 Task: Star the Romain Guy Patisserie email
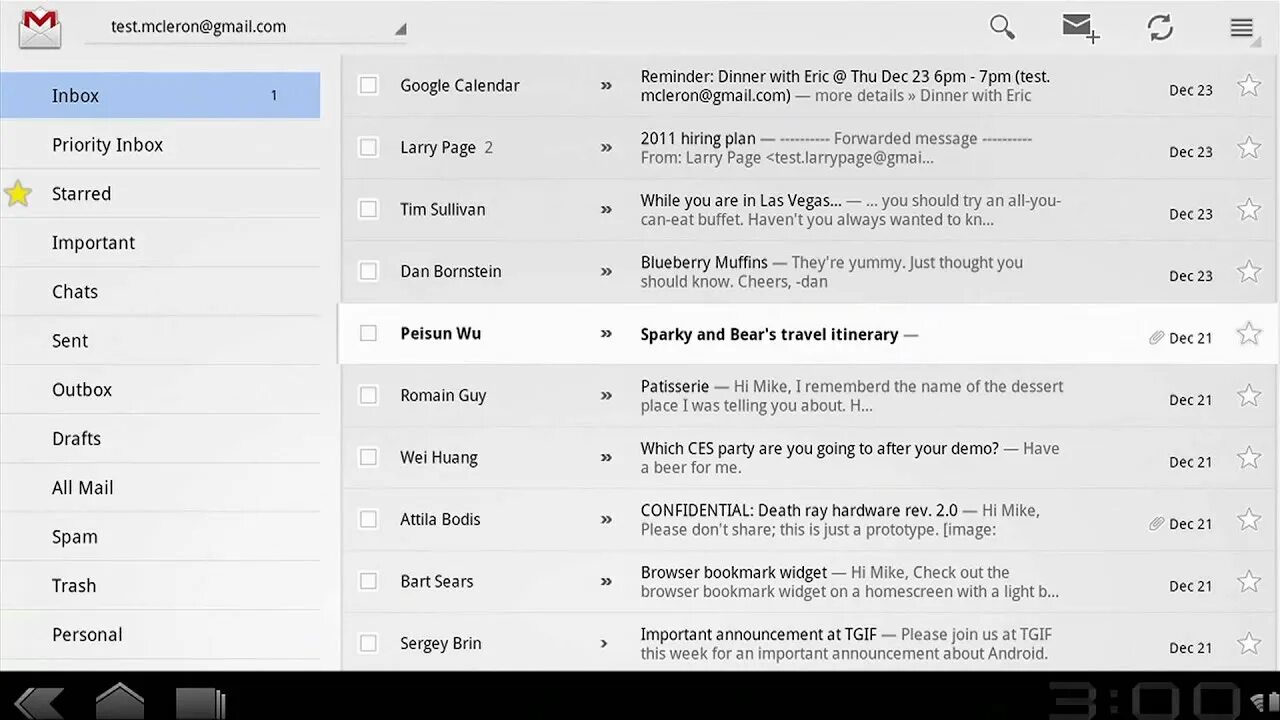click(1249, 396)
